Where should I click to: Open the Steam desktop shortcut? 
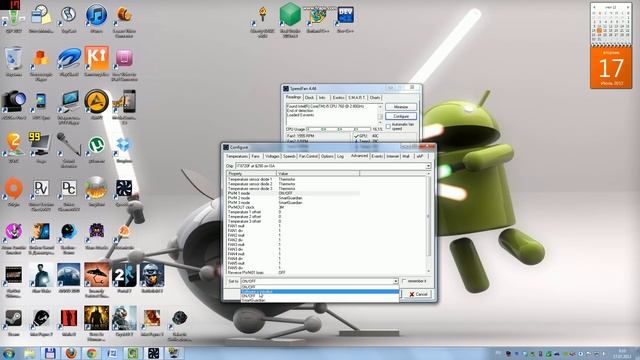pyautogui.click(x=13, y=321)
